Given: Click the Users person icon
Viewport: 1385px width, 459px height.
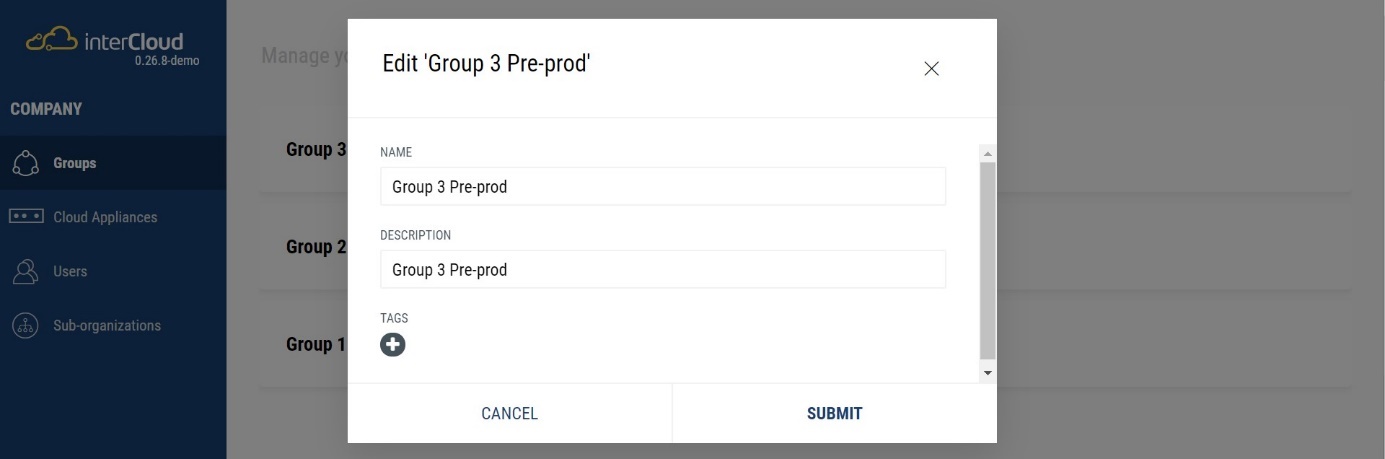Looking at the screenshot, I should 26,271.
